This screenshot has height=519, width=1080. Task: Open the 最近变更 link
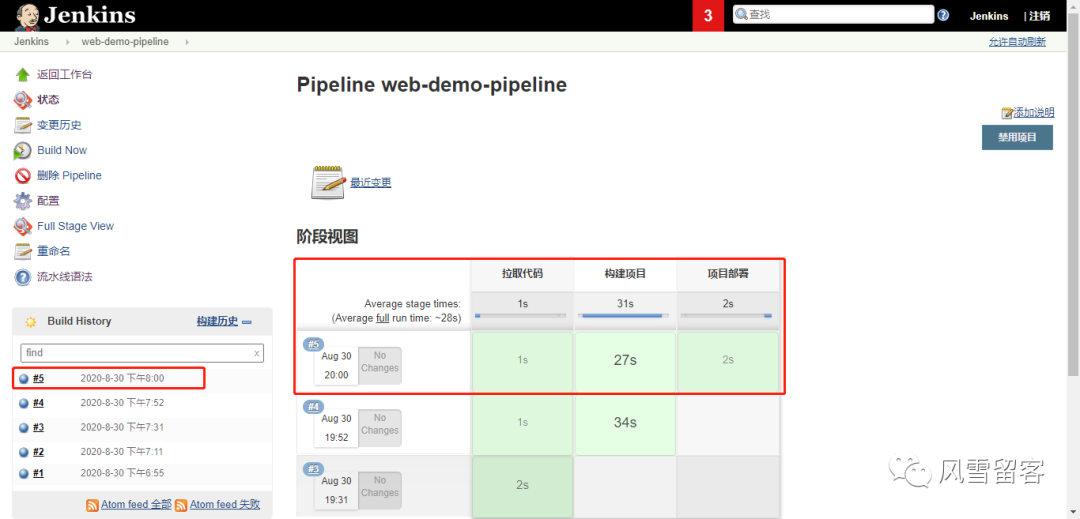point(371,182)
